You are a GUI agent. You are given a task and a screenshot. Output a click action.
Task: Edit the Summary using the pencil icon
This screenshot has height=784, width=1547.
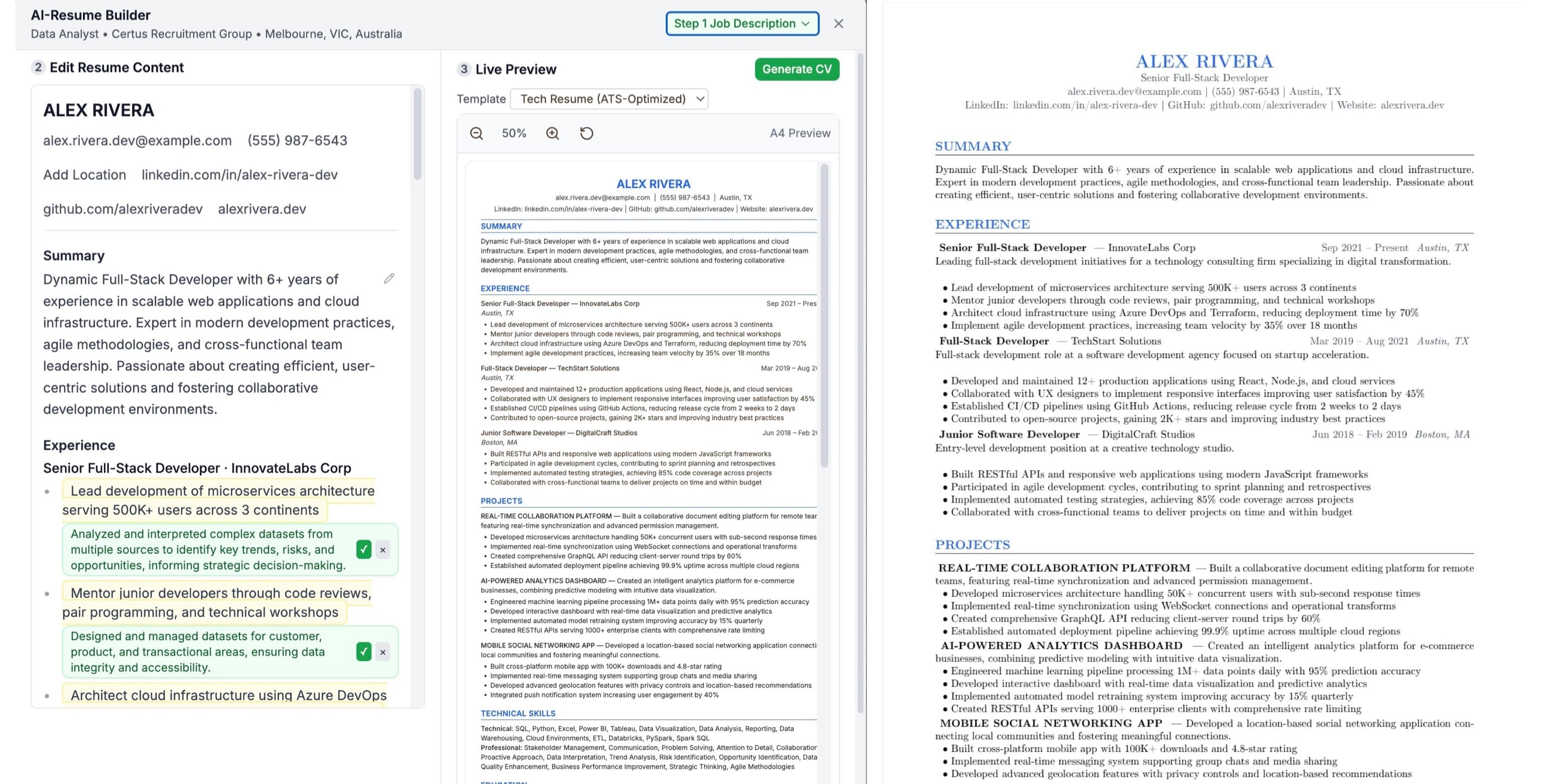(389, 278)
